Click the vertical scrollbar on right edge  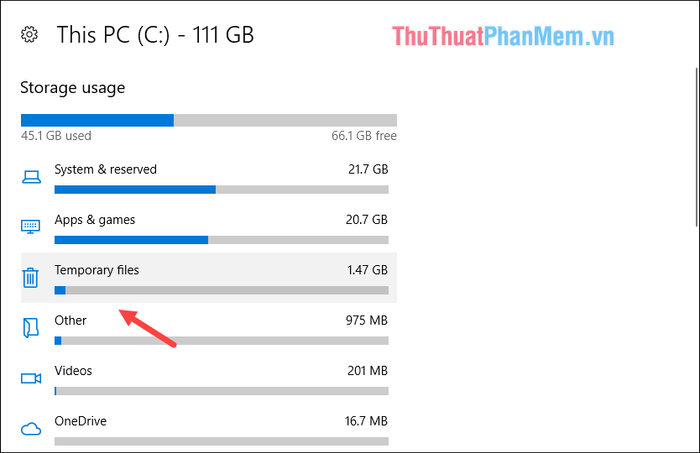click(697, 147)
